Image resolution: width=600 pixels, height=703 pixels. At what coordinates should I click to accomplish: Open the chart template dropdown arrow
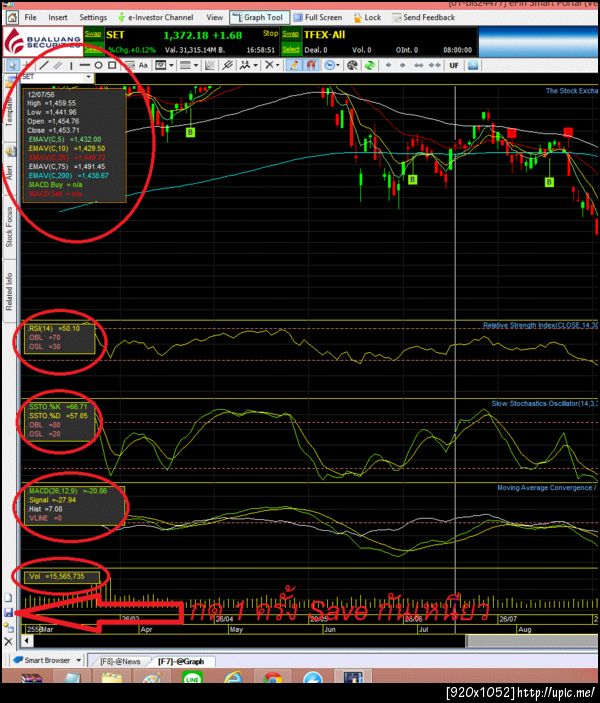point(171,65)
